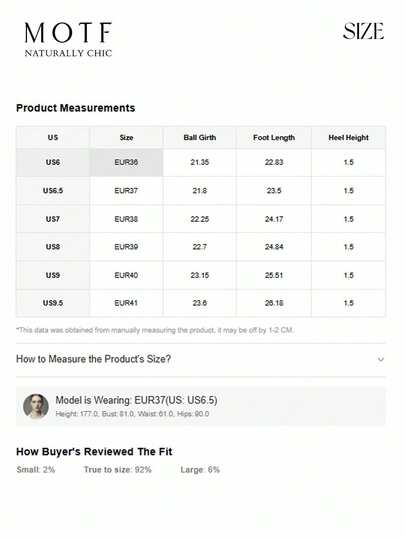Click the US6.5 row header
The image size is (405, 539).
53,190
